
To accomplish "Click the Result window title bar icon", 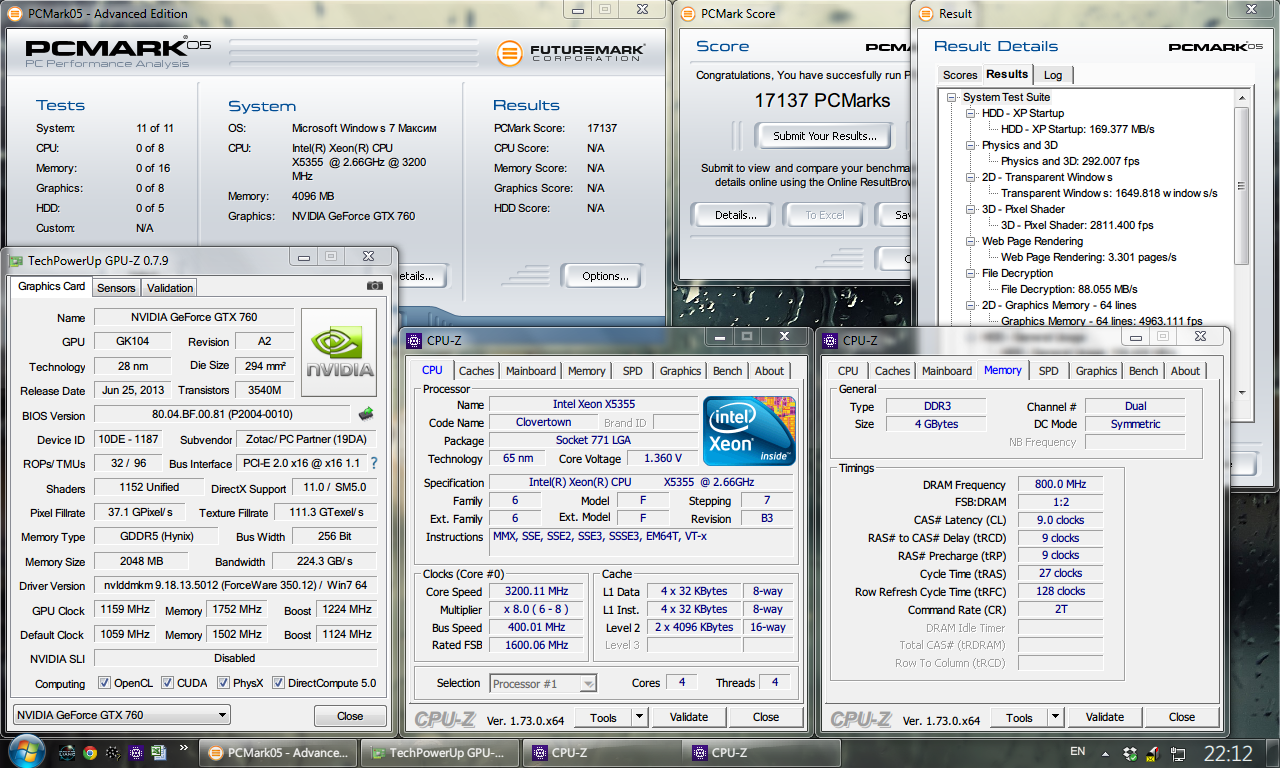I will point(927,14).
